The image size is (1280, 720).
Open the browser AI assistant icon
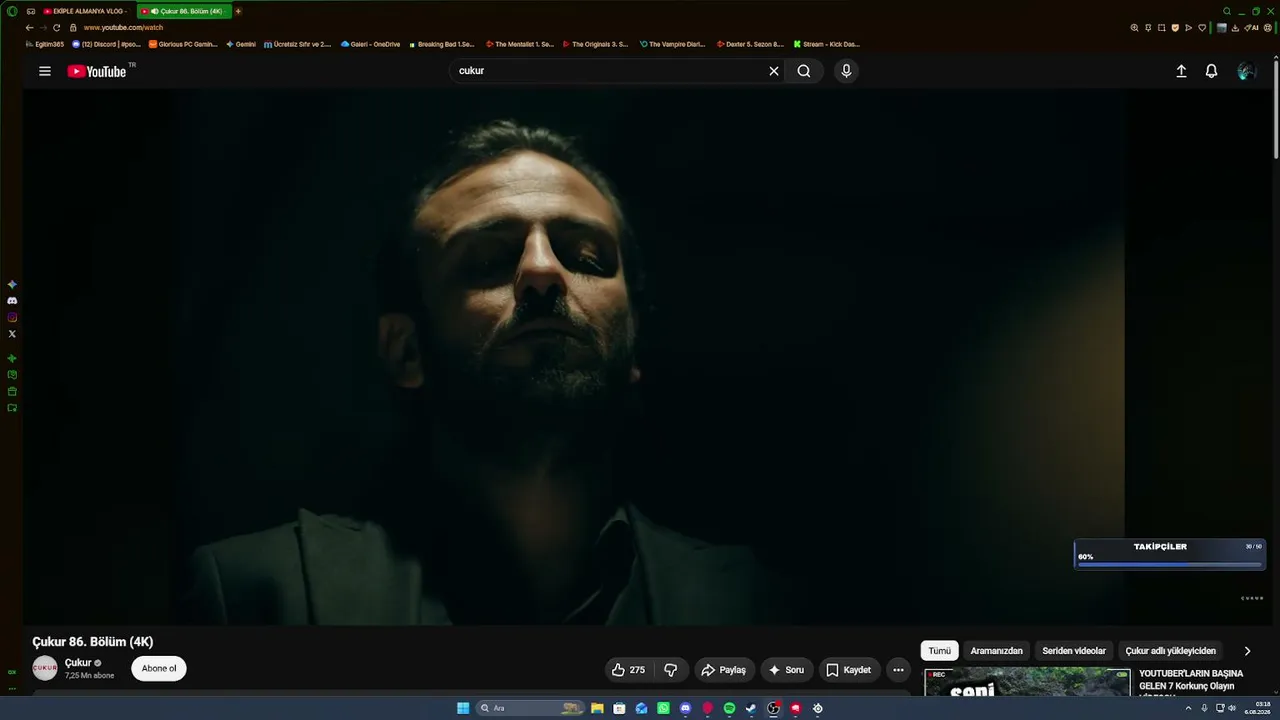click(x=1252, y=28)
